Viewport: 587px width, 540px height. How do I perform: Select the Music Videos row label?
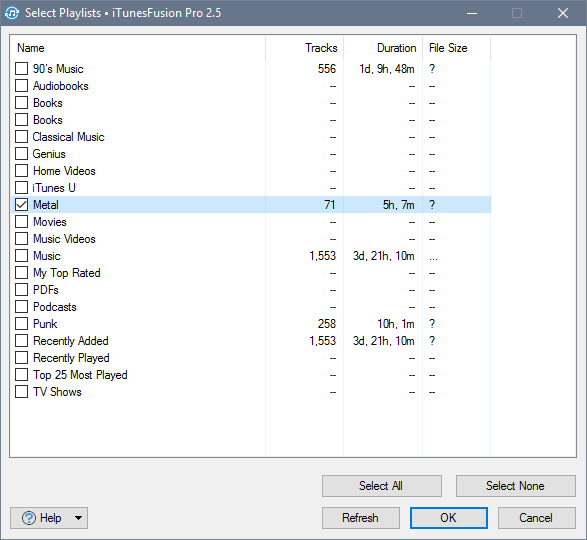pyautogui.click(x=64, y=239)
